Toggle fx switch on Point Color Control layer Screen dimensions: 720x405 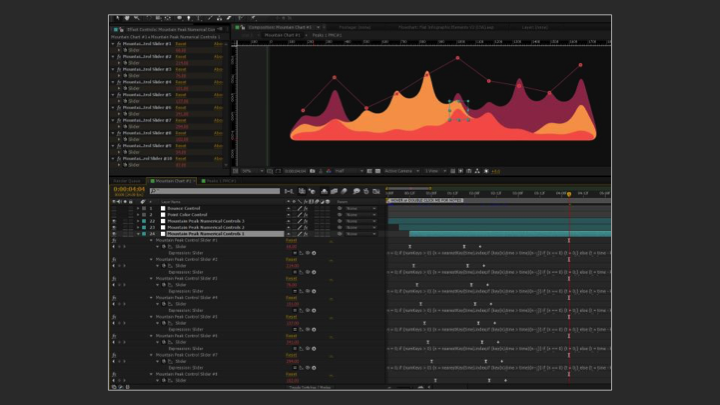305,215
